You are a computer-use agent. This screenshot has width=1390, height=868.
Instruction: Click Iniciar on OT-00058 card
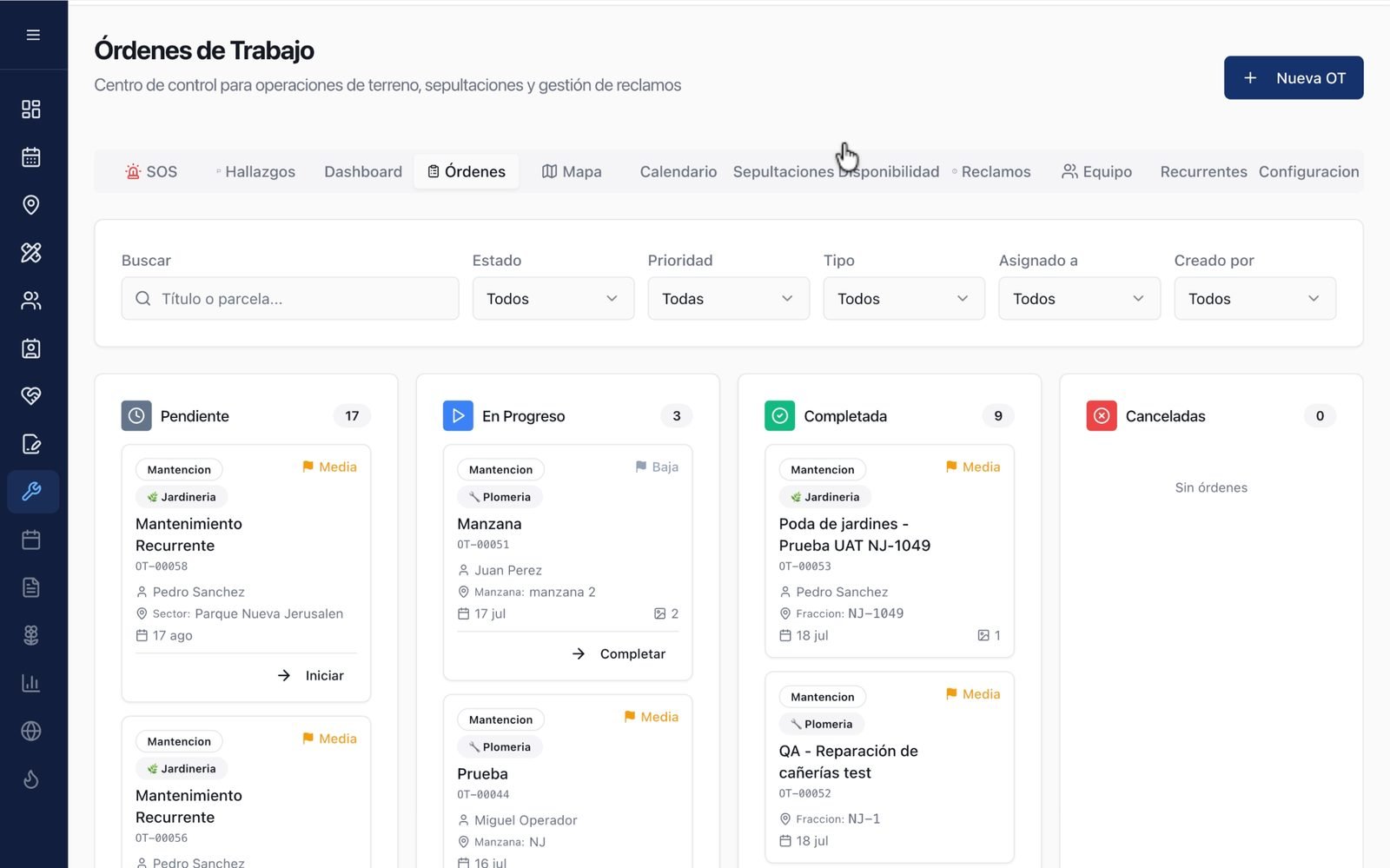pyautogui.click(x=311, y=676)
